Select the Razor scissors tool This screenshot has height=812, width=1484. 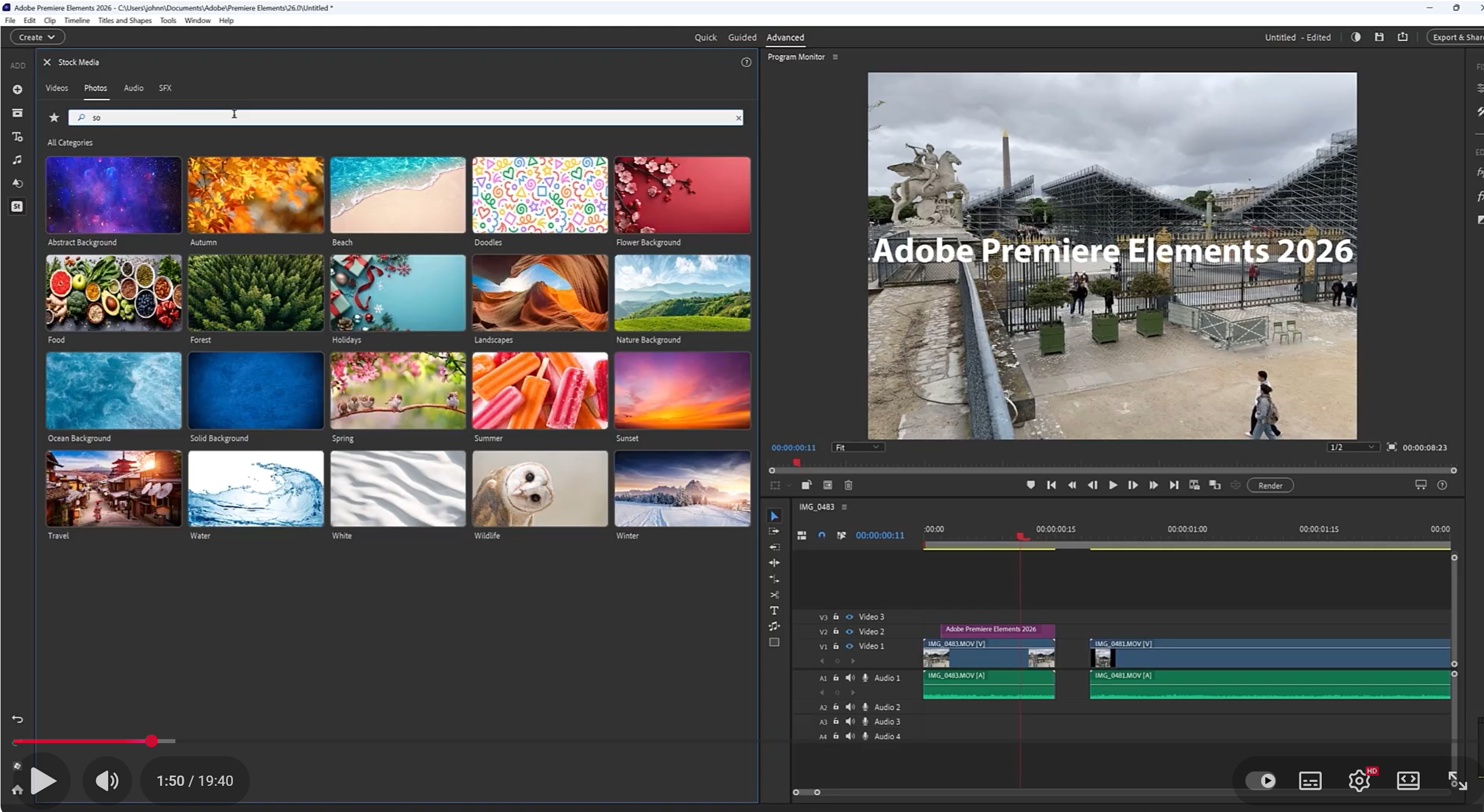[x=774, y=595]
